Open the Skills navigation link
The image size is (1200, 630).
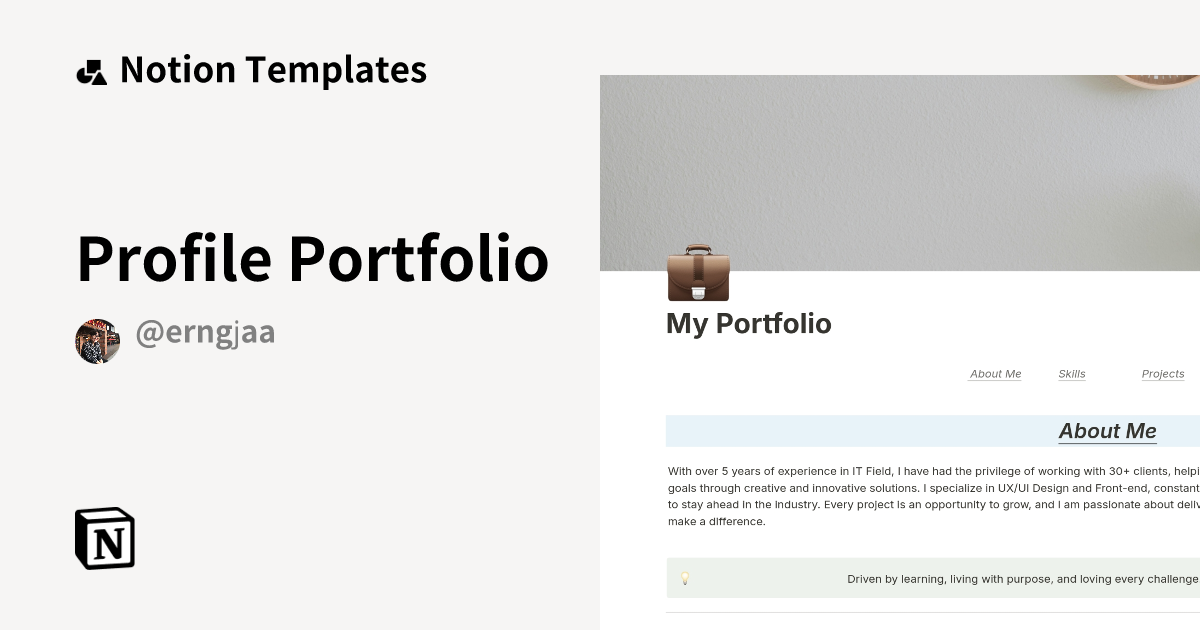pyautogui.click(x=1071, y=373)
